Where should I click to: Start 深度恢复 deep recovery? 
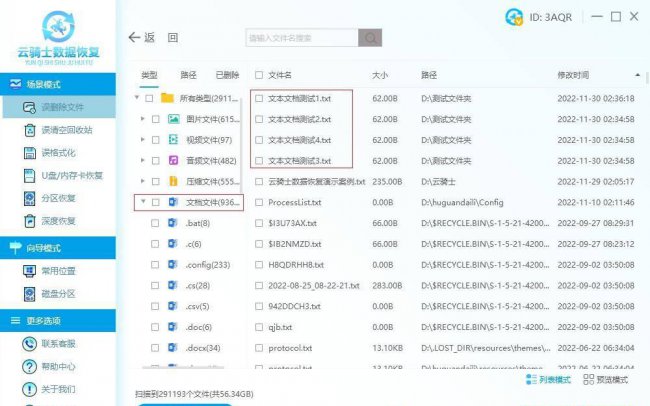tap(50, 221)
